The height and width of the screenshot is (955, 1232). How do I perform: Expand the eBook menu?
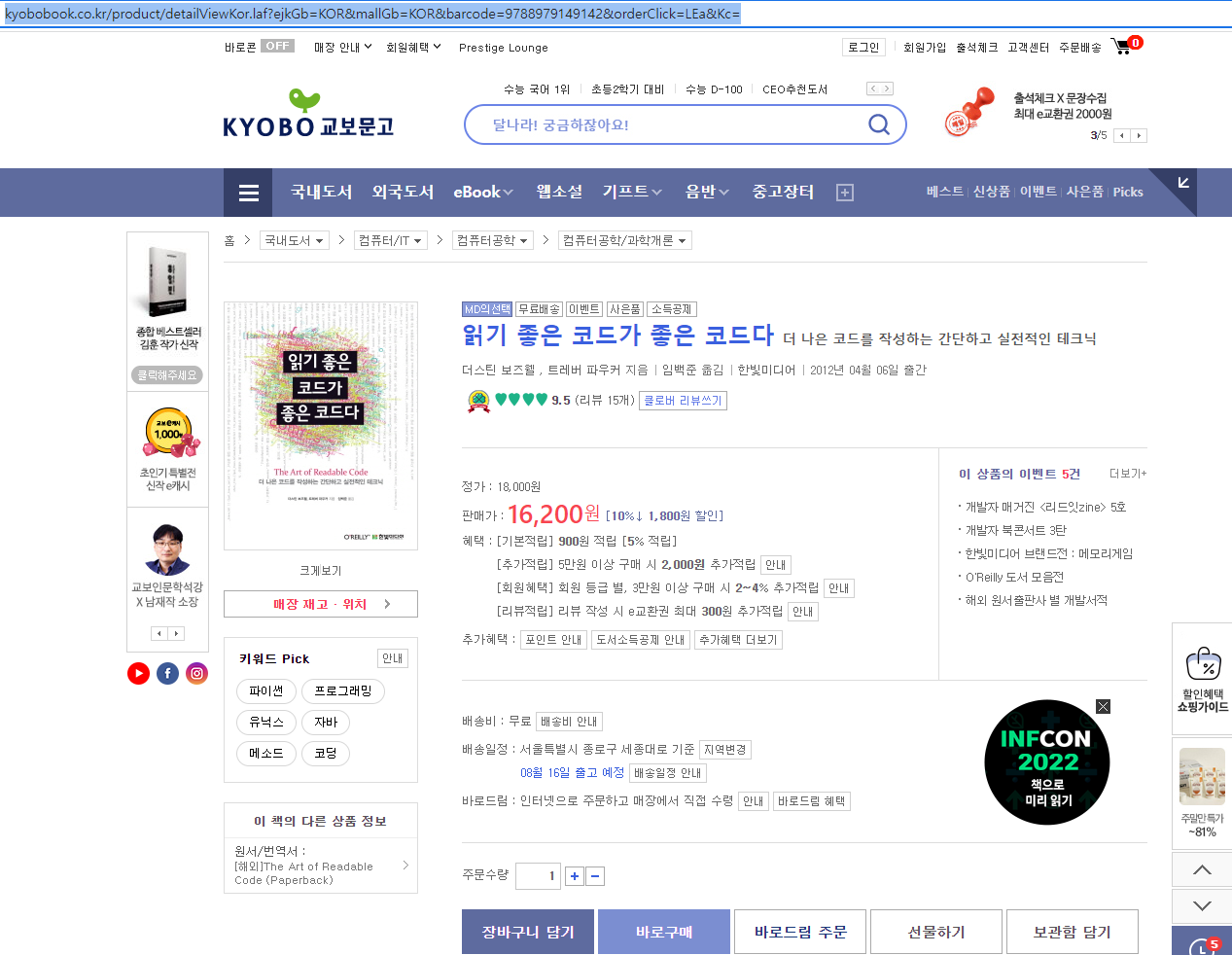point(483,193)
